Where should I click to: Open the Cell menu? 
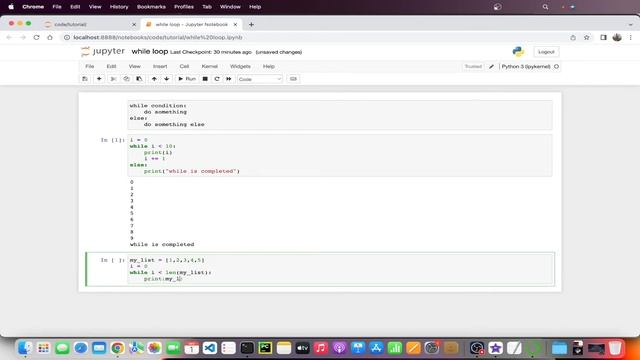point(184,66)
